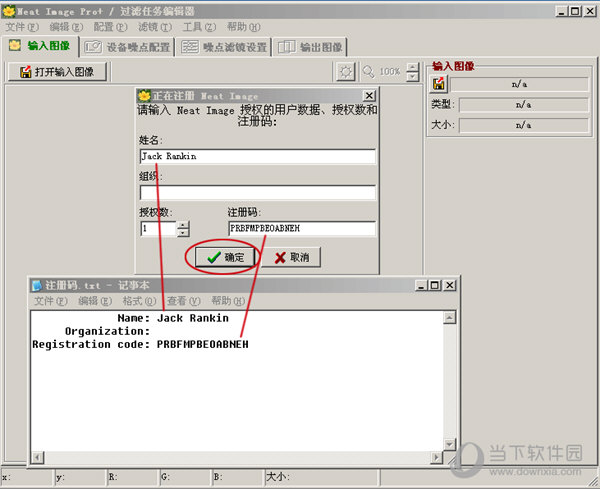Click the 授权数 license count field

click(158, 228)
